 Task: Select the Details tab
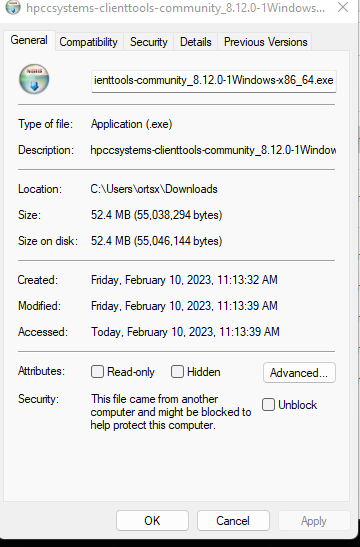[196, 42]
